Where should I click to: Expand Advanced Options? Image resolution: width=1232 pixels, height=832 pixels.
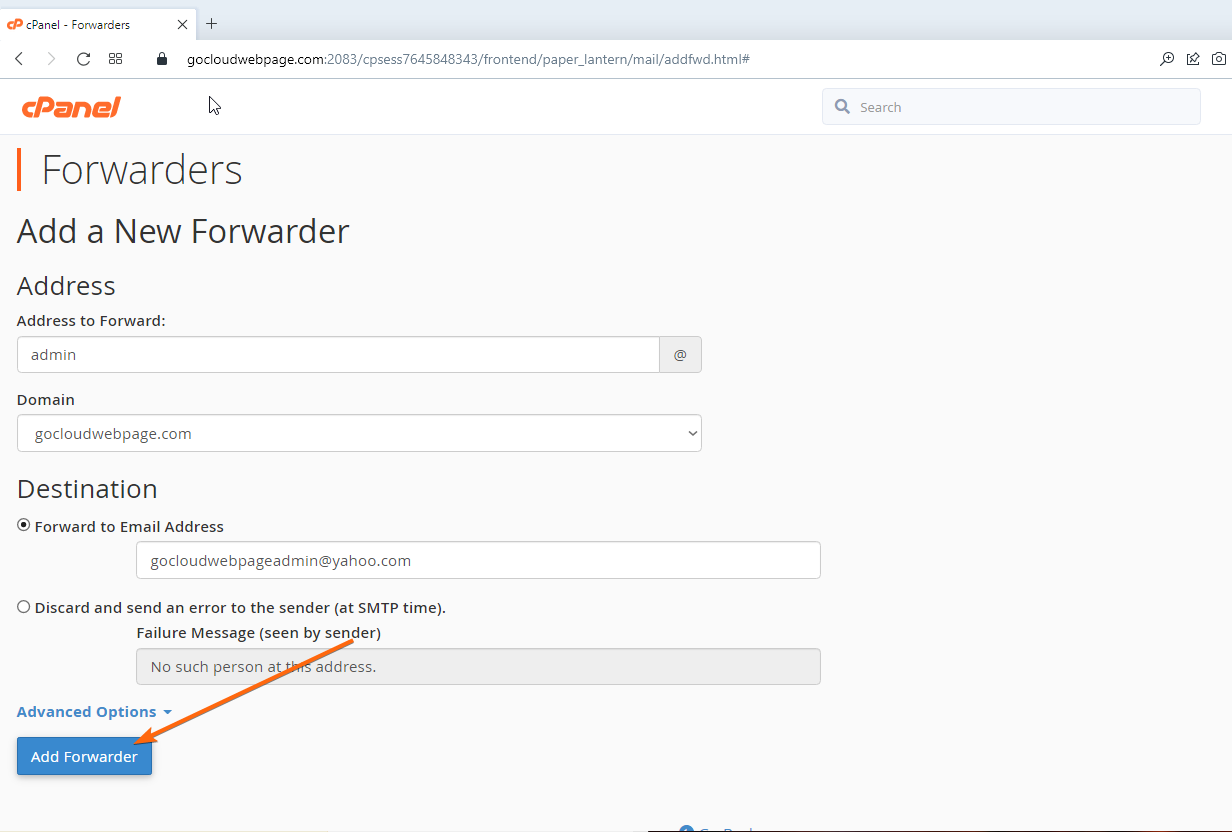[x=94, y=712]
